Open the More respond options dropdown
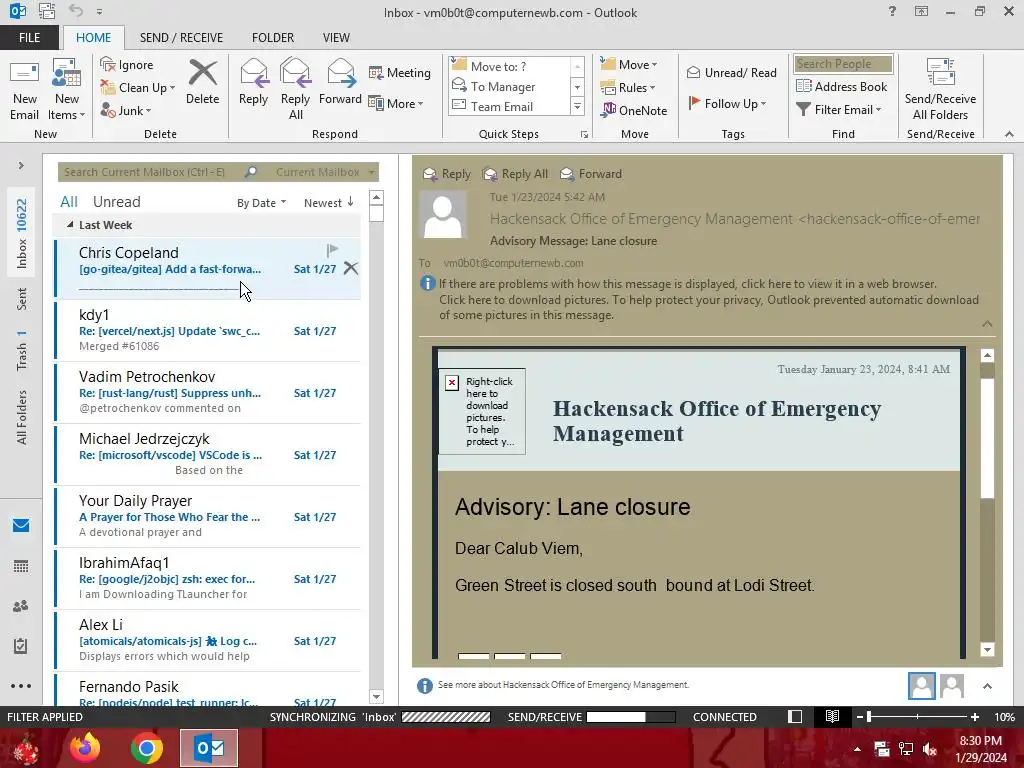This screenshot has height=768, width=1024. click(396, 103)
